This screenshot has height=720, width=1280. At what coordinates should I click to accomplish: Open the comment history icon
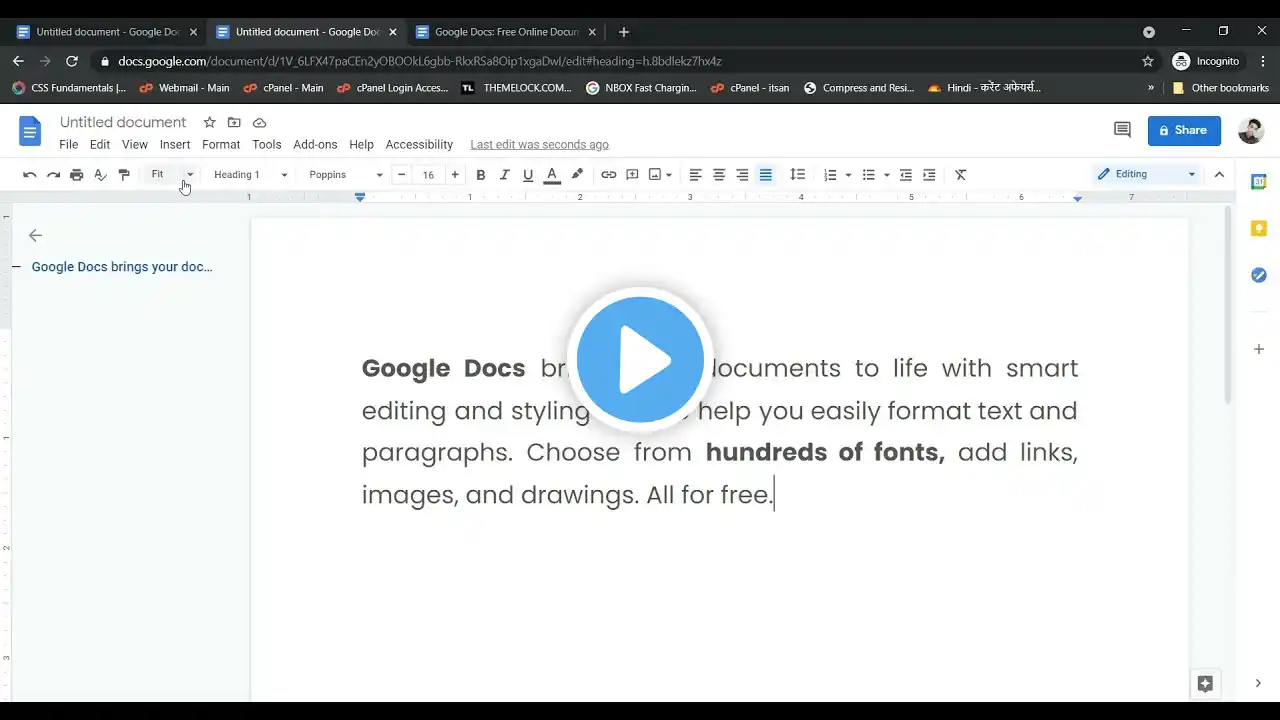coord(1122,130)
